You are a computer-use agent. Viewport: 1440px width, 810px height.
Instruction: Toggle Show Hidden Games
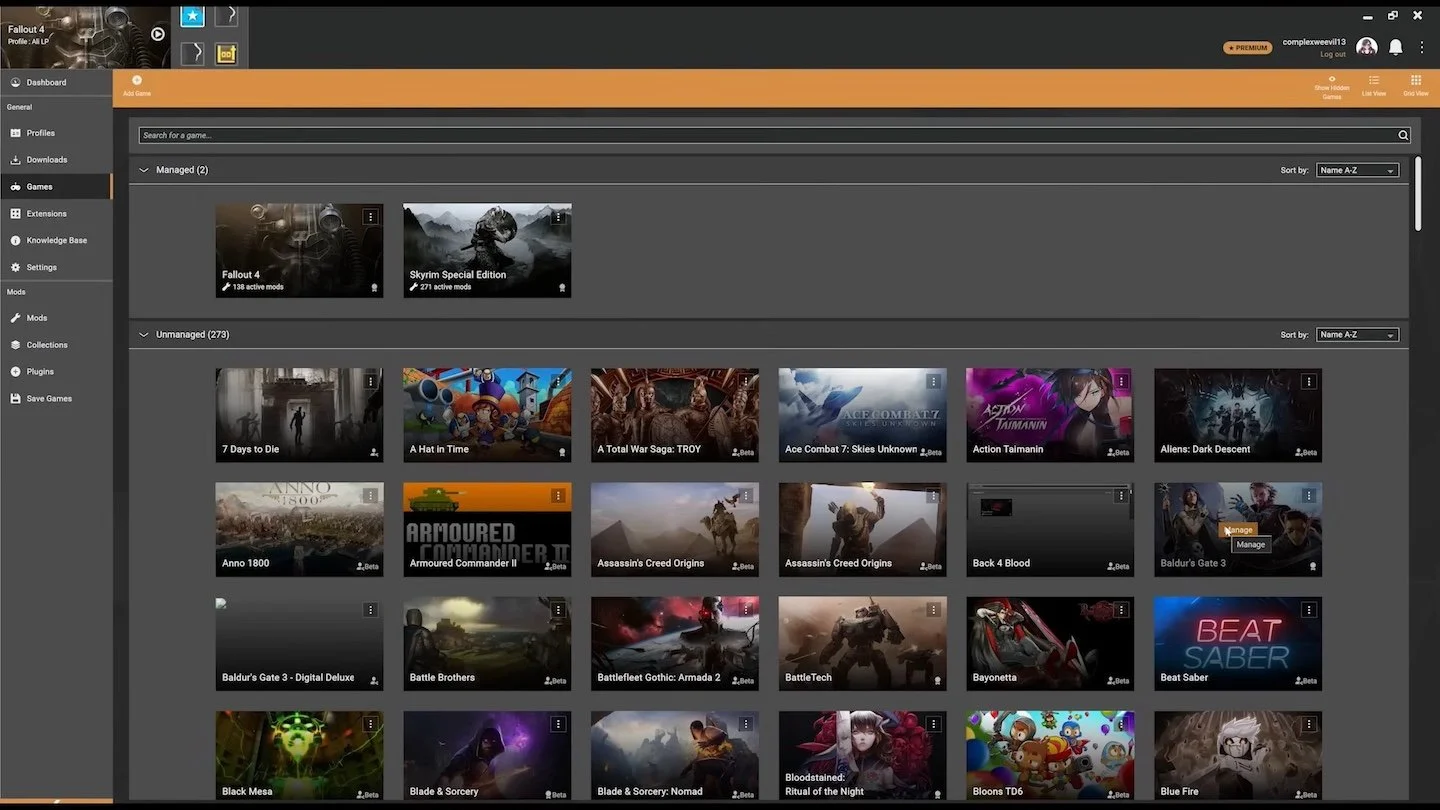click(x=1332, y=87)
